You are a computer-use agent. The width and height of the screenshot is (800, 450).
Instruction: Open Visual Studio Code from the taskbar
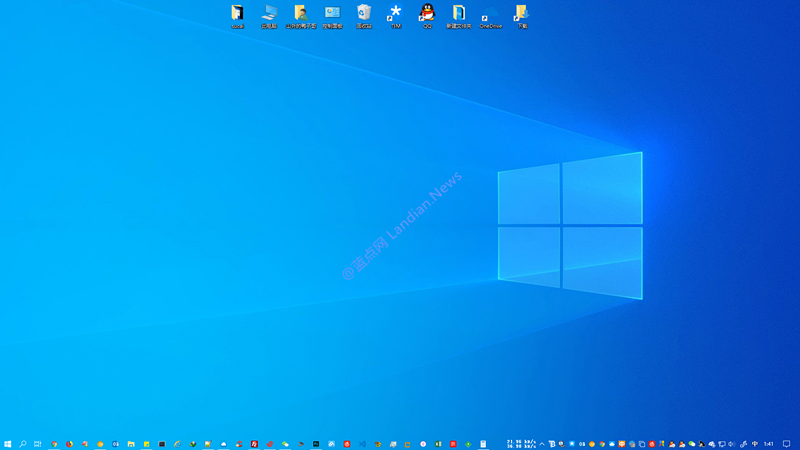pyautogui.click(x=362, y=444)
